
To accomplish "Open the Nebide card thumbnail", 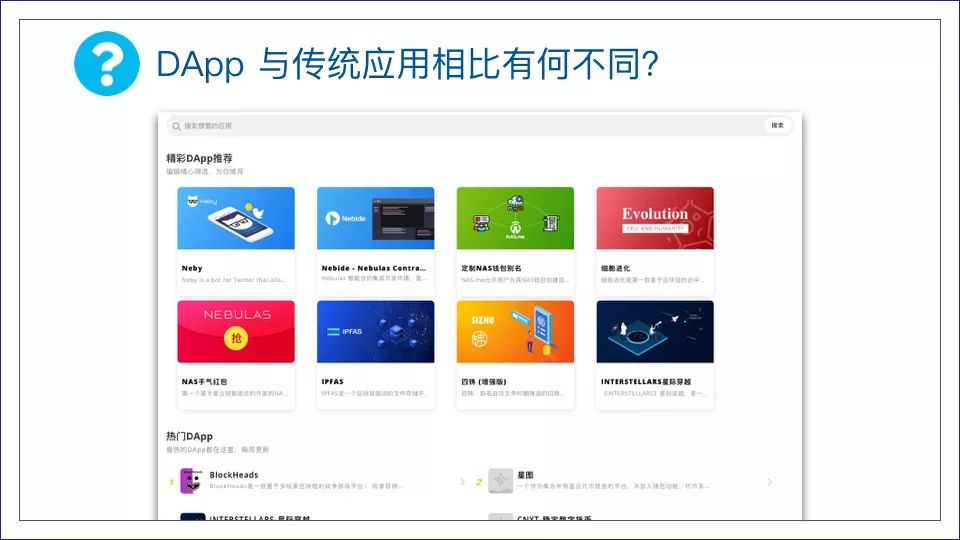I will click(x=375, y=218).
